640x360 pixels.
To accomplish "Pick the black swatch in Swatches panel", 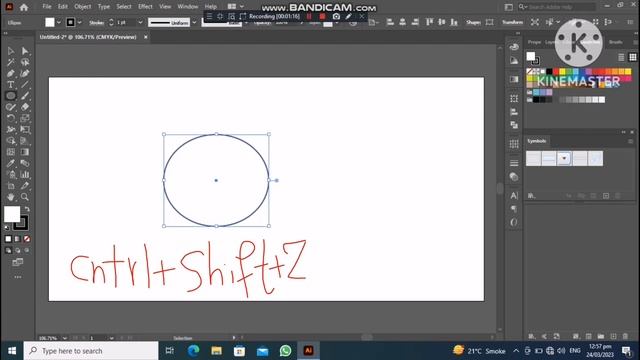I will 549,71.
